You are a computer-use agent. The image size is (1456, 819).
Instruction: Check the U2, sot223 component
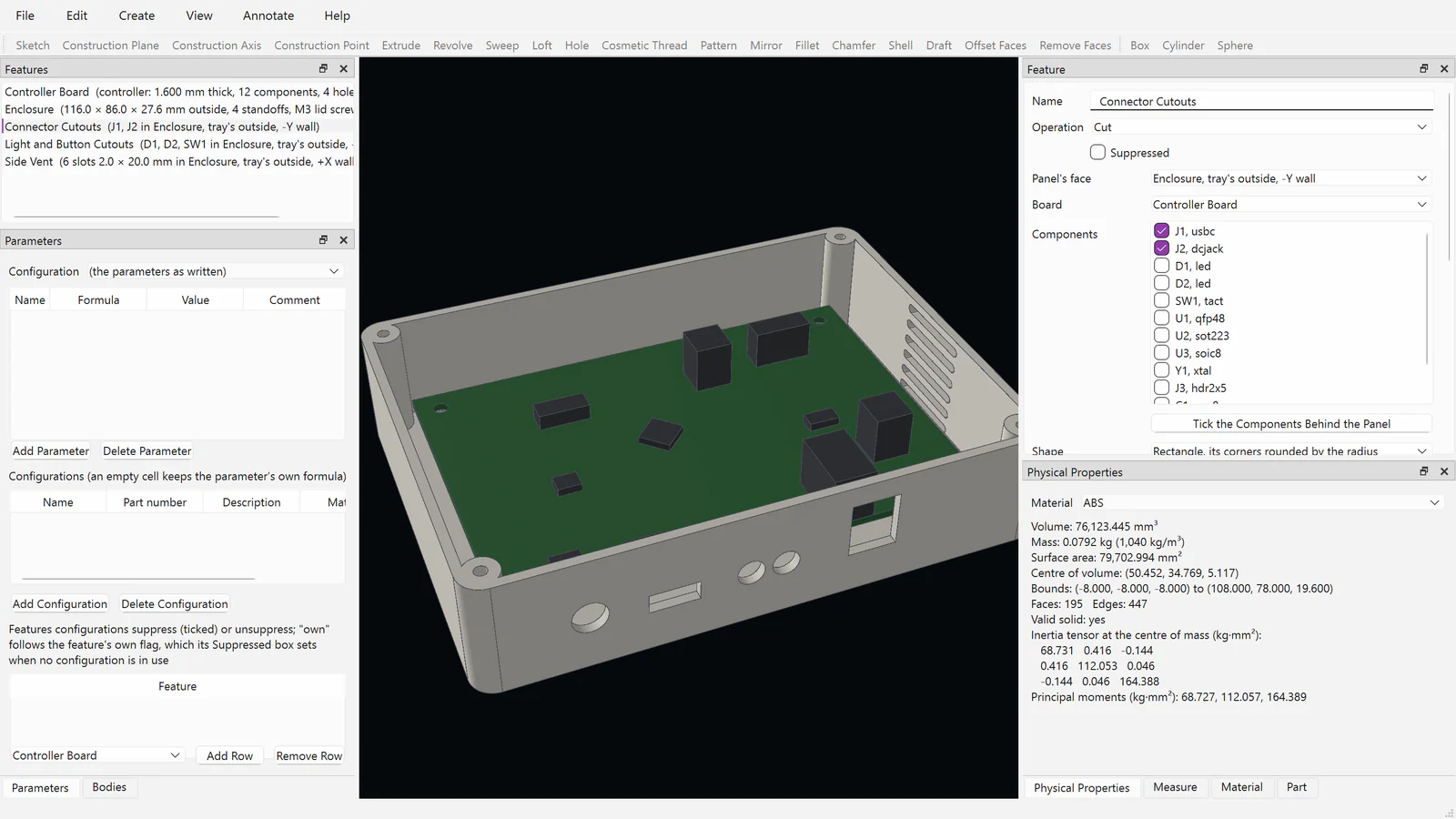tap(1161, 336)
